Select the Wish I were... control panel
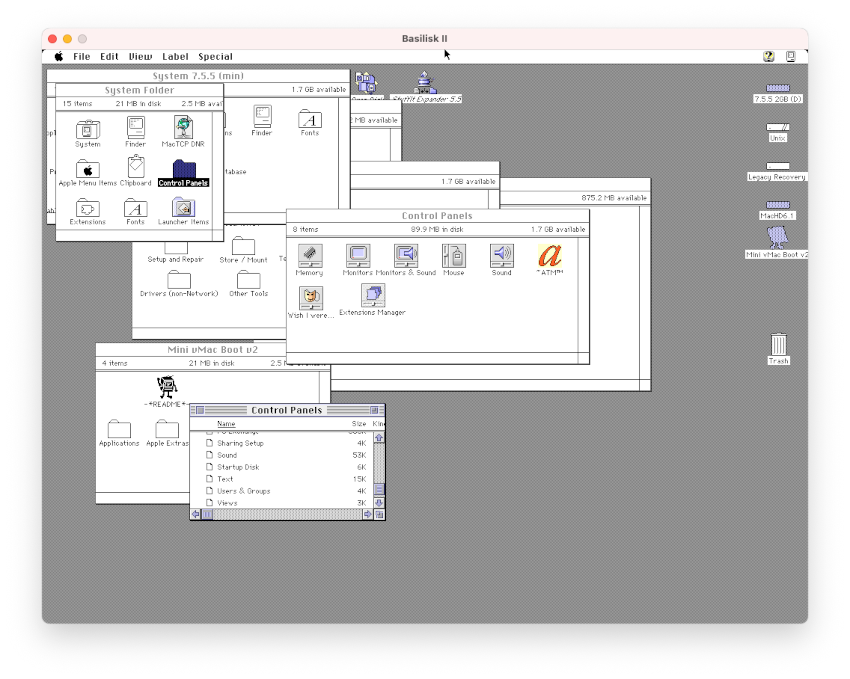 (x=311, y=298)
